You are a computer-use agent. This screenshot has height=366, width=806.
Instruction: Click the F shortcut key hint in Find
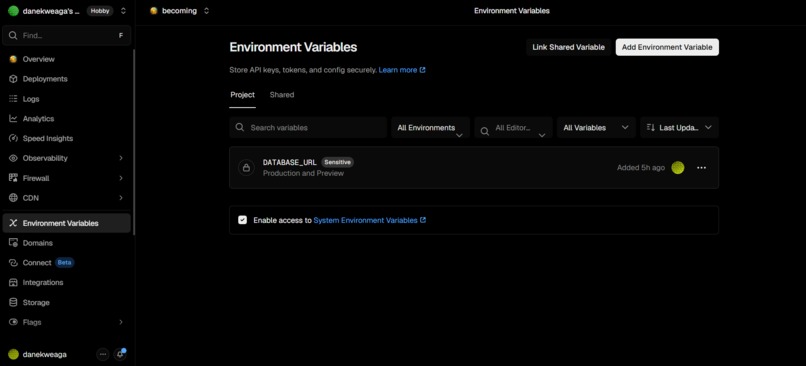pyautogui.click(x=121, y=35)
